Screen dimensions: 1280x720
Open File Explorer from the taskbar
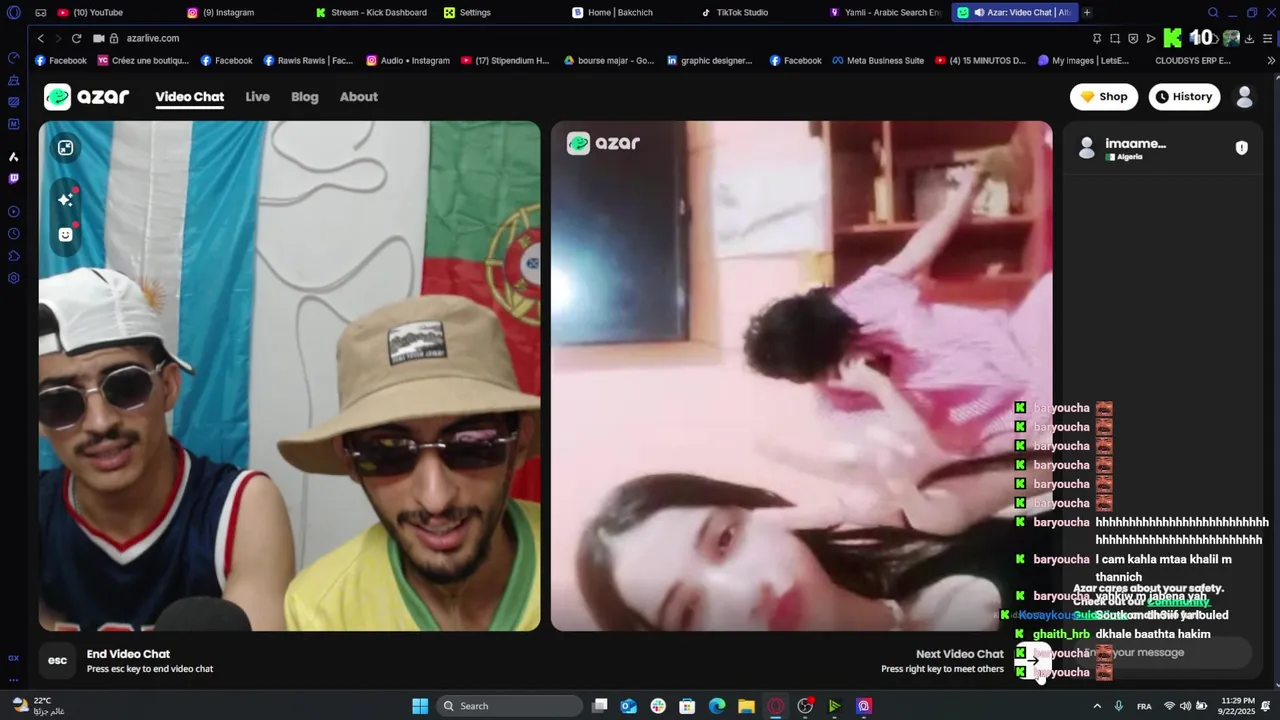point(746,706)
